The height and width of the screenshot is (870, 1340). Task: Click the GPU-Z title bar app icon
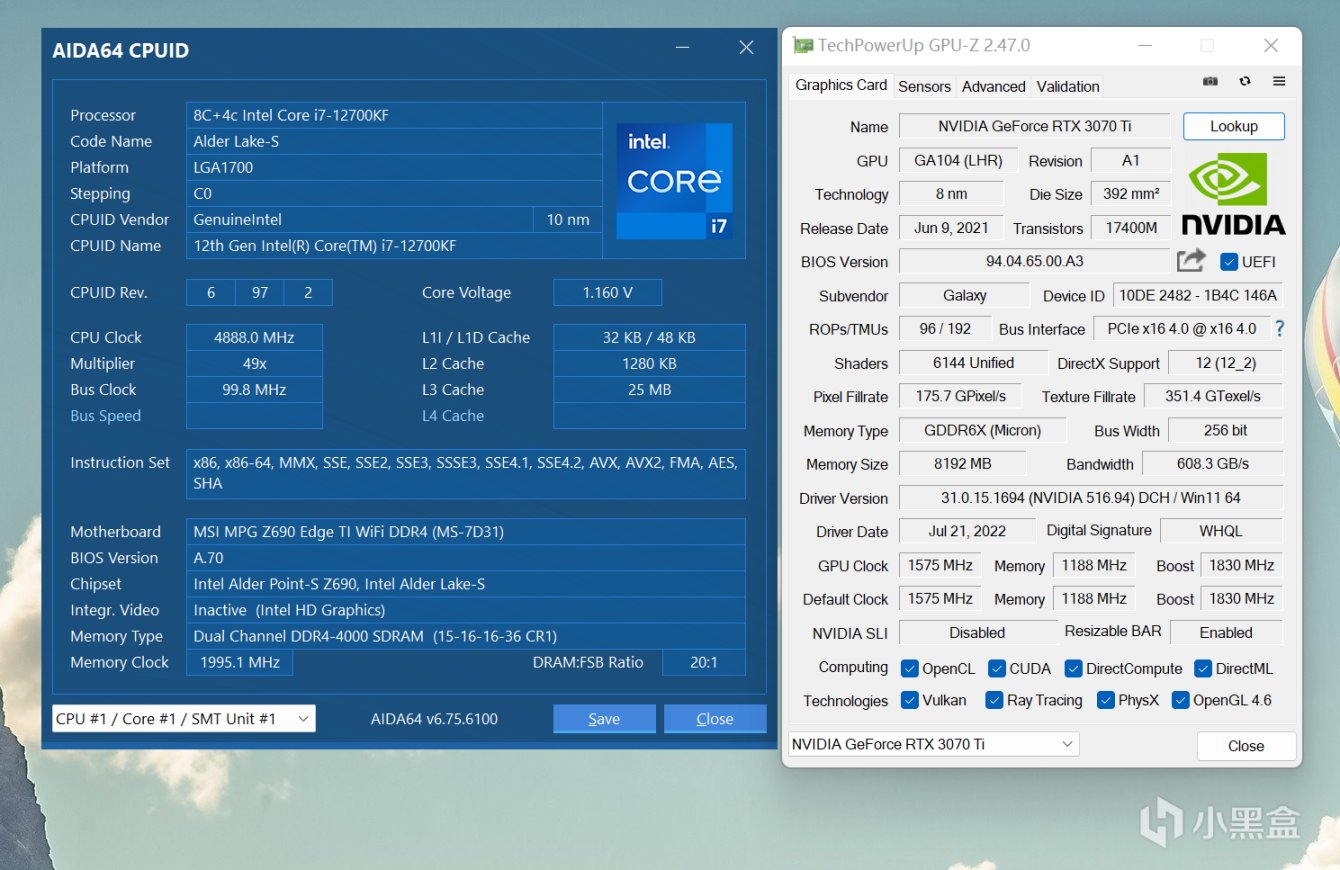(x=803, y=46)
